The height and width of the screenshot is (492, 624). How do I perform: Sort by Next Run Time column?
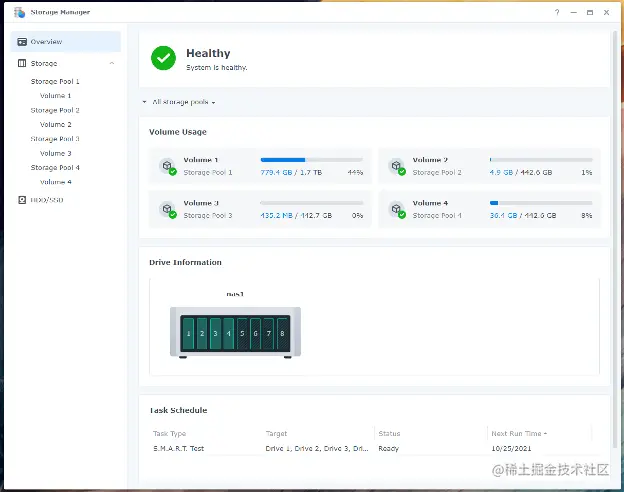(x=519, y=433)
